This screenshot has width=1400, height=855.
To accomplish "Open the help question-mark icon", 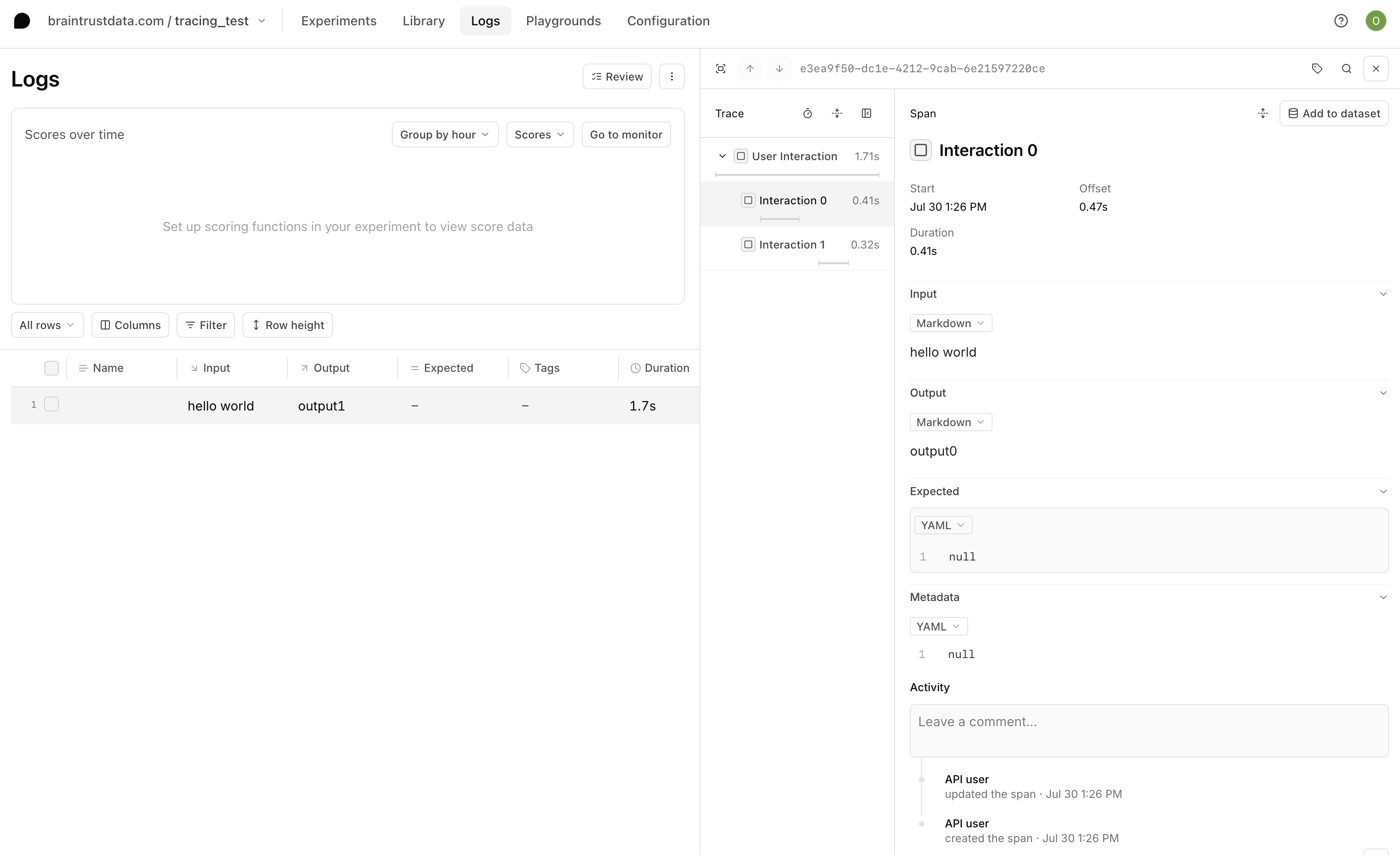I will [x=1341, y=21].
